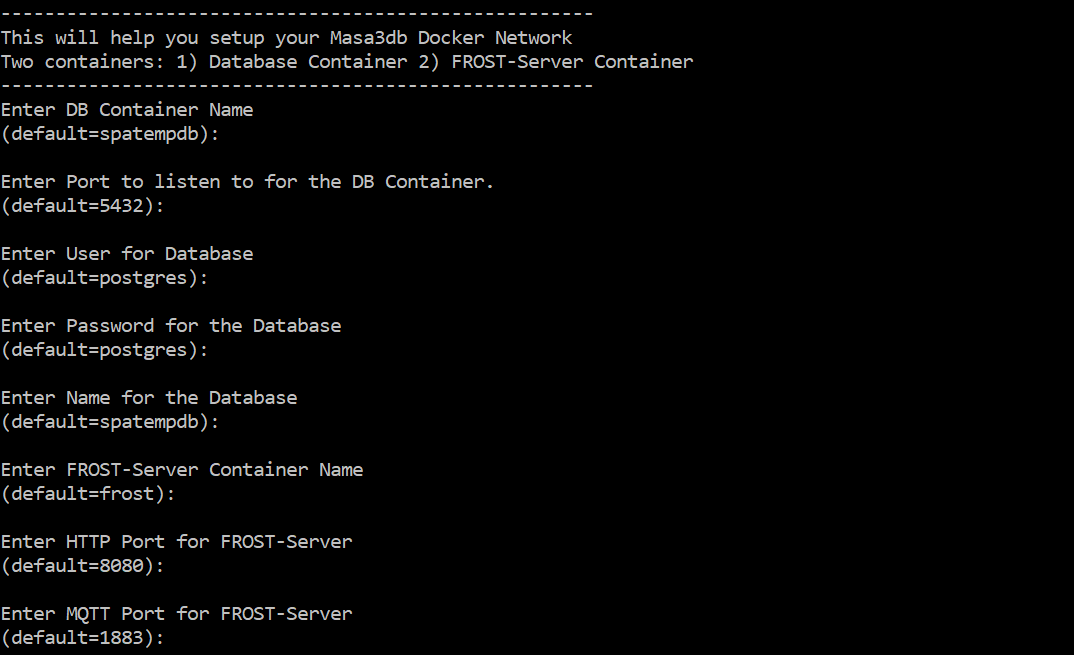Click 'Enter Password for the Database' prompt

point(171,326)
